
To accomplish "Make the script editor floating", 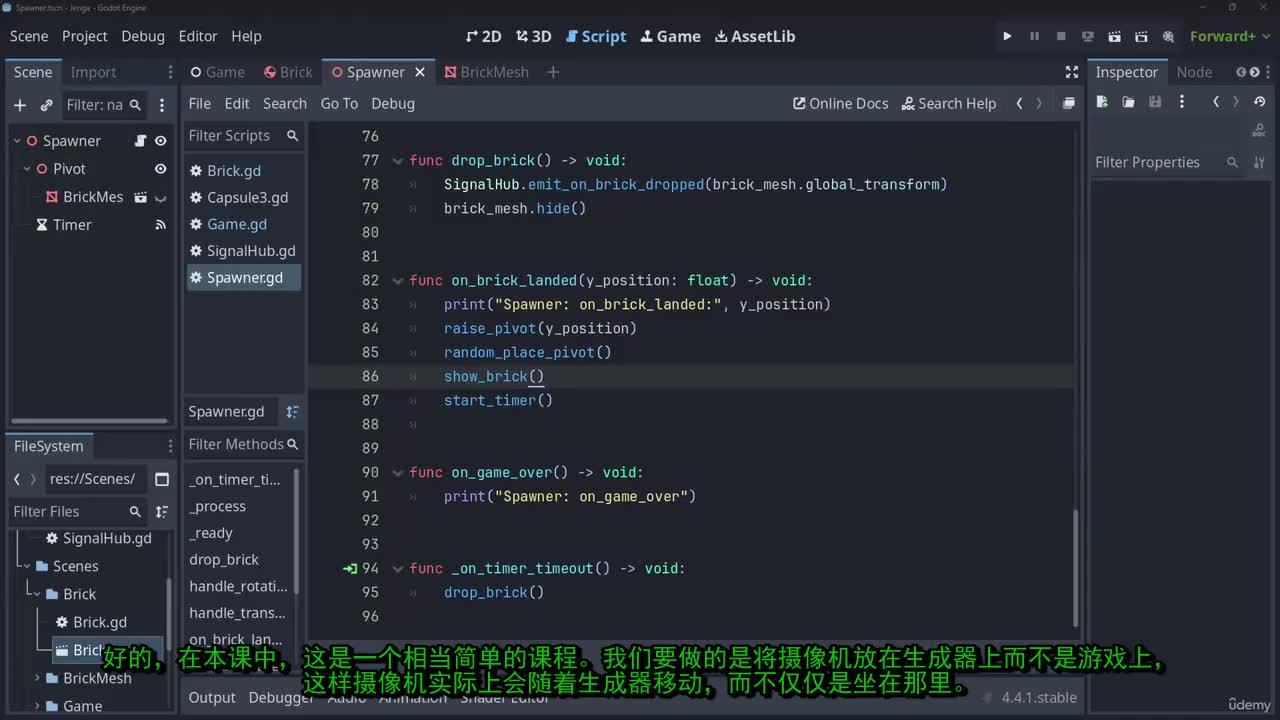I will click(1068, 103).
